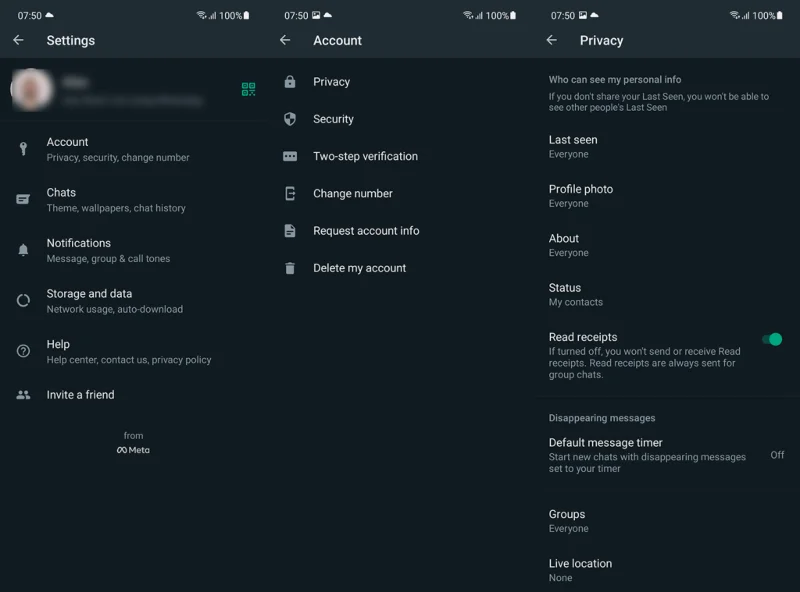Tap 'Privacy, security, change number' subtitle
The width and height of the screenshot is (800, 592).
(x=118, y=158)
